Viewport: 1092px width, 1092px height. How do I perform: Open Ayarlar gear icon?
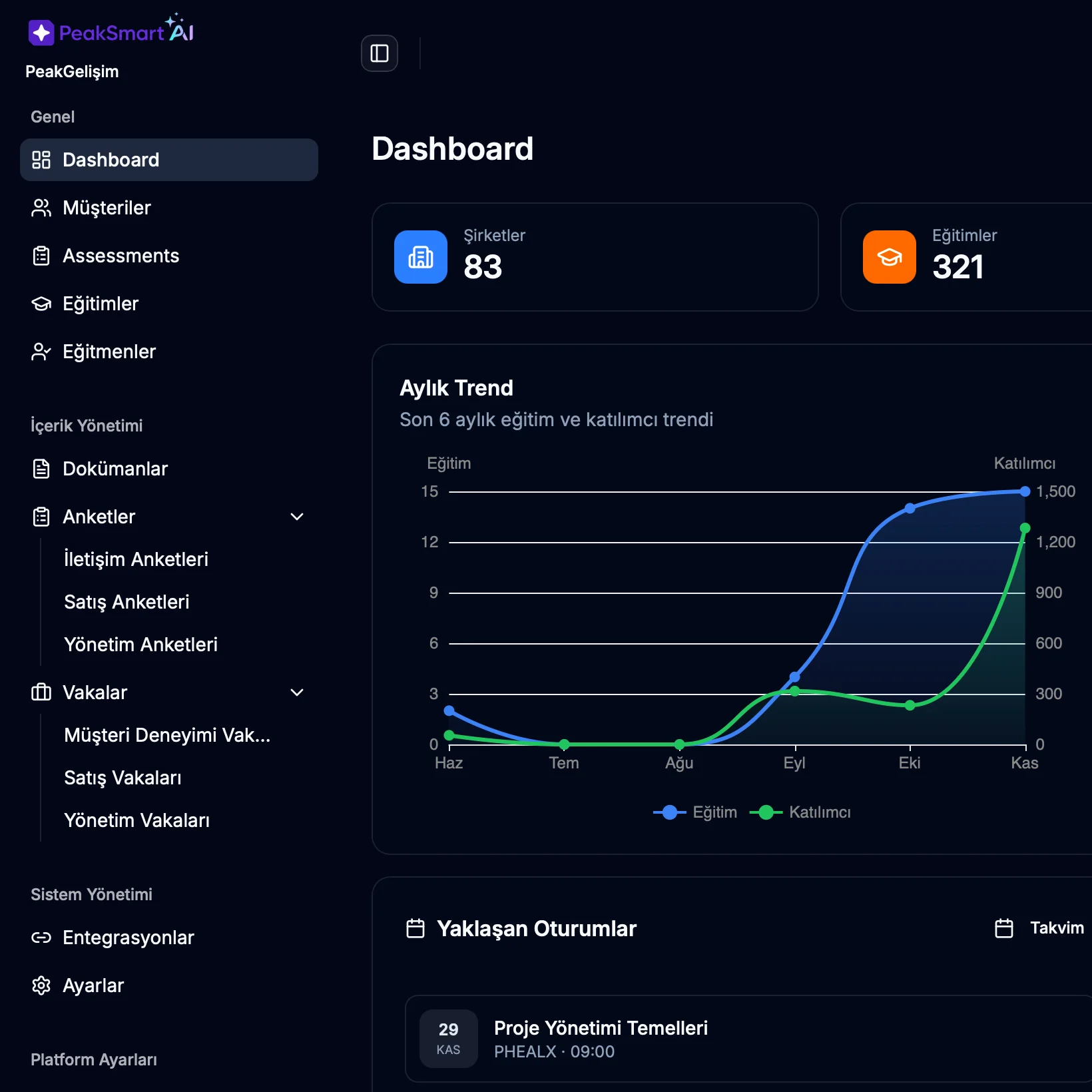click(x=41, y=985)
